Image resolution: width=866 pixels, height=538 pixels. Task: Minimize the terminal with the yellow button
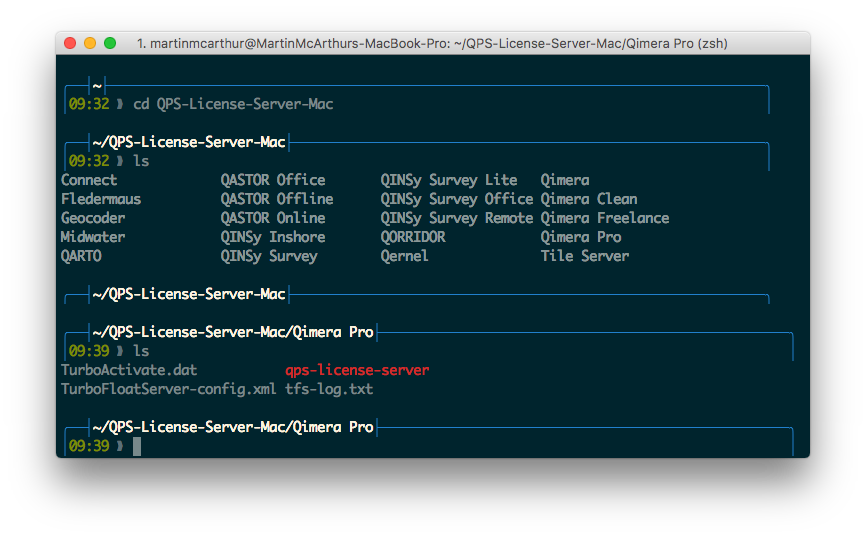tap(90, 44)
